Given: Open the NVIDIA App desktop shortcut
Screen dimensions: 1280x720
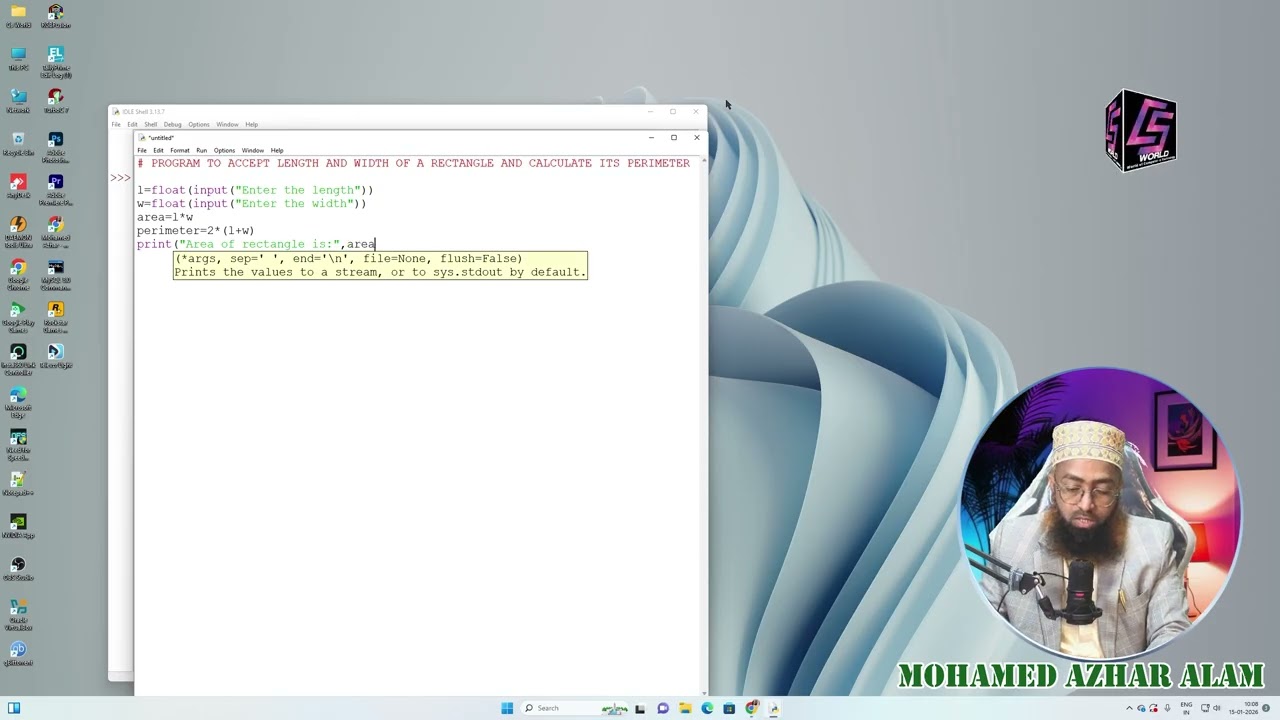Looking at the screenshot, I should (18, 526).
